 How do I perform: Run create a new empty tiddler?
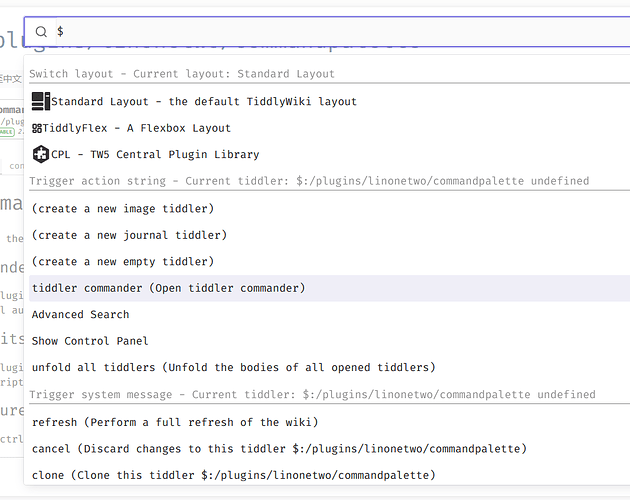(x=329, y=262)
